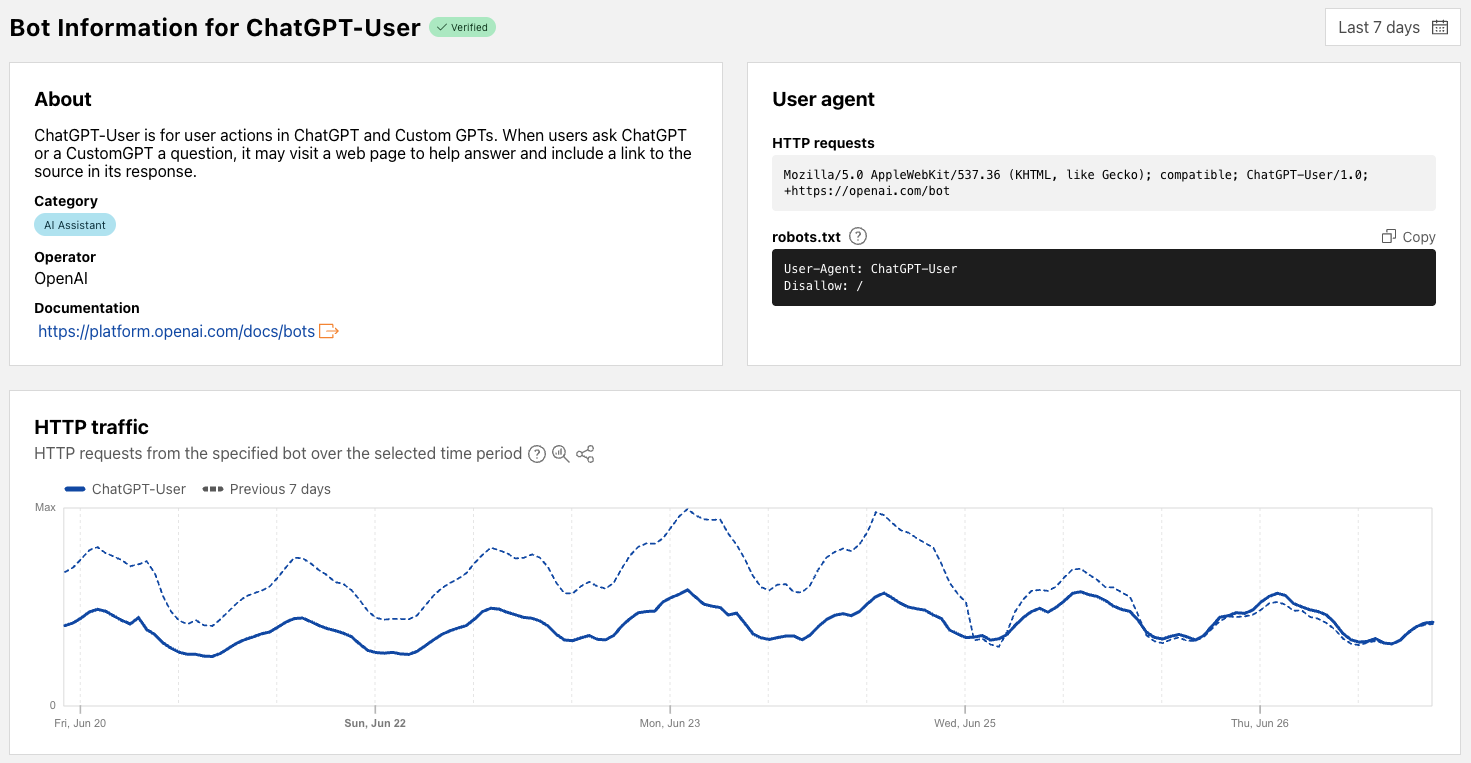The image size is (1471, 763).
Task: Click the About card heading
Action: point(63,99)
